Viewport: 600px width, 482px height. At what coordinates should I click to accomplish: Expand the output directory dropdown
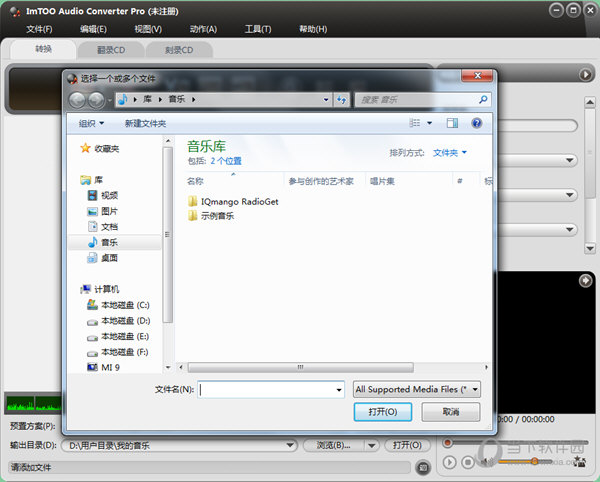pyautogui.click(x=290, y=445)
